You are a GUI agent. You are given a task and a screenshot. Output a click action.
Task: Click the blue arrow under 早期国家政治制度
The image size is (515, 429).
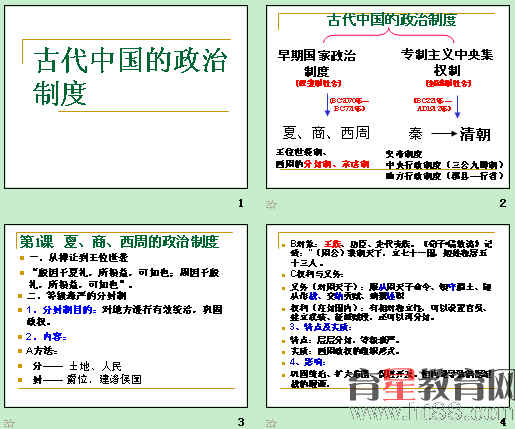coord(327,104)
